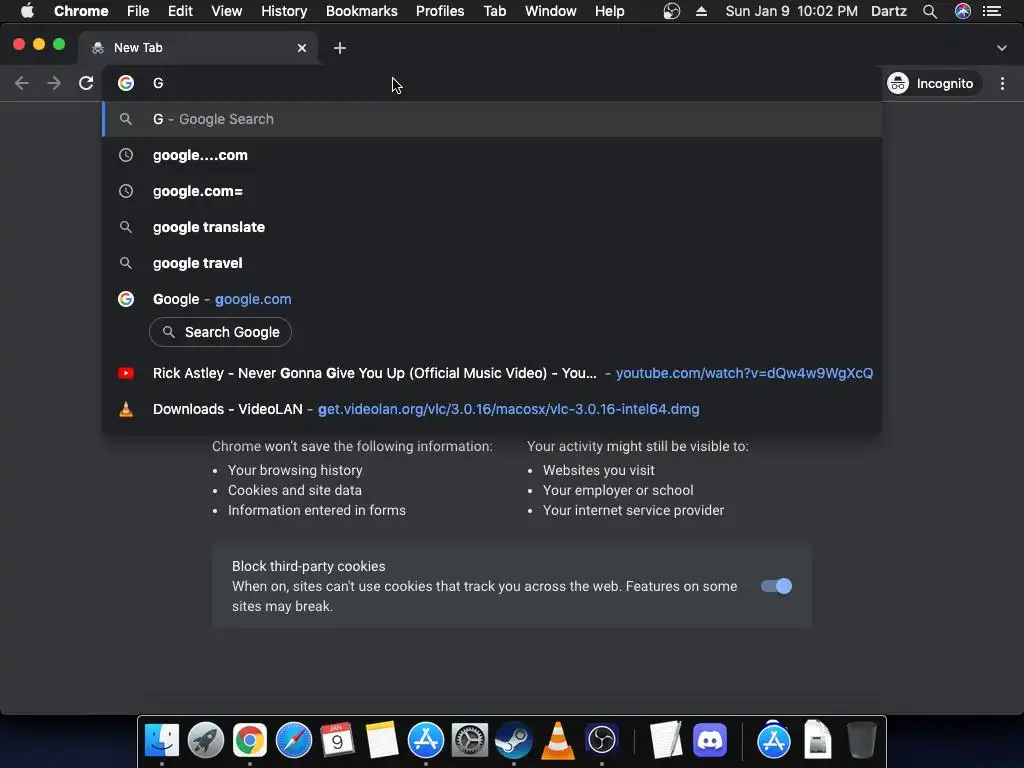Open System Preferences from the dock
1024x768 pixels.
pos(470,741)
